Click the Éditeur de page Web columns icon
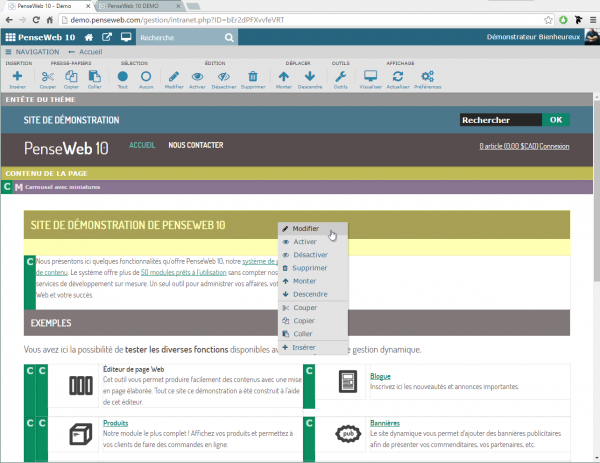 pos(80,385)
